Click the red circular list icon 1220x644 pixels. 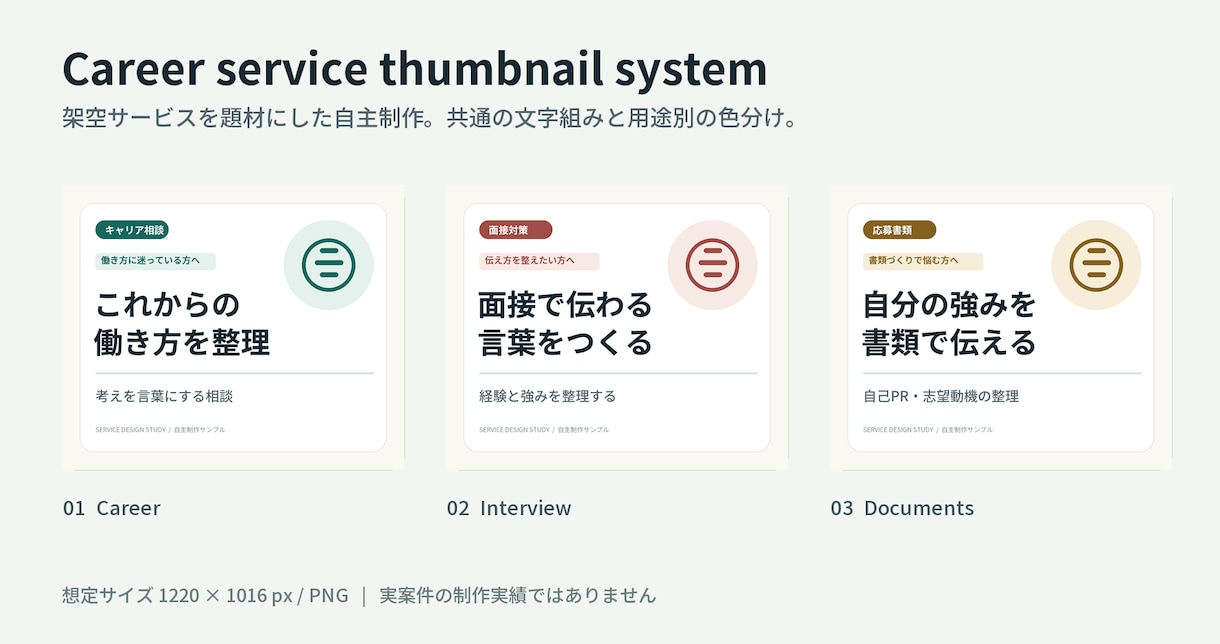(x=712, y=265)
